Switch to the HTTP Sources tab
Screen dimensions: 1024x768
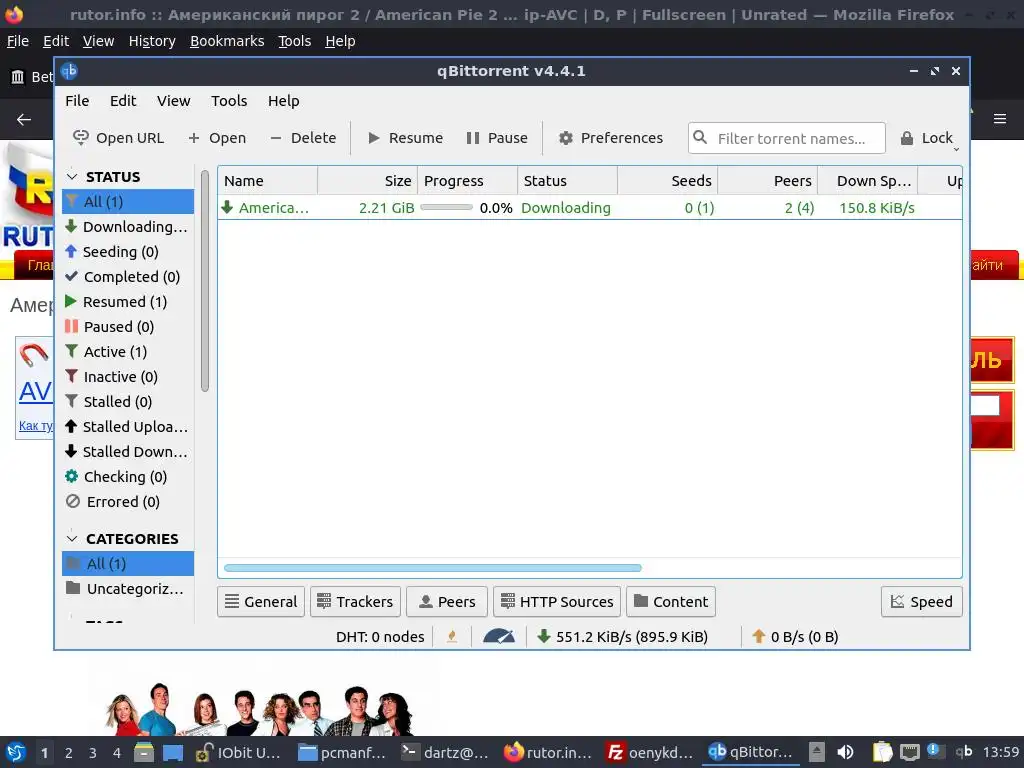pos(557,601)
